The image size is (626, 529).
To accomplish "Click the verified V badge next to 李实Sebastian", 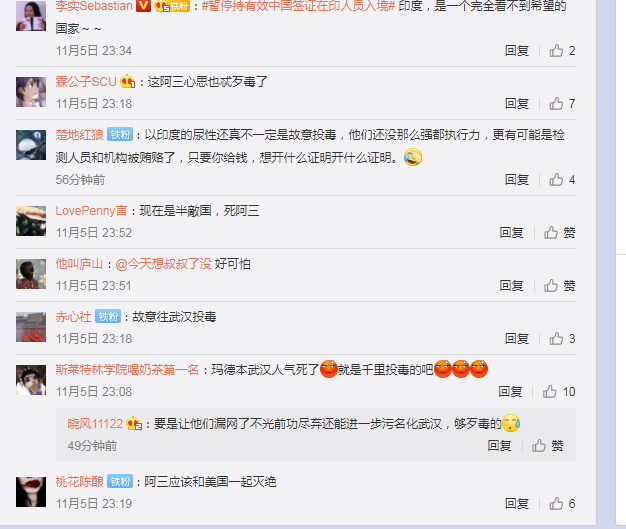I will click(x=143, y=6).
